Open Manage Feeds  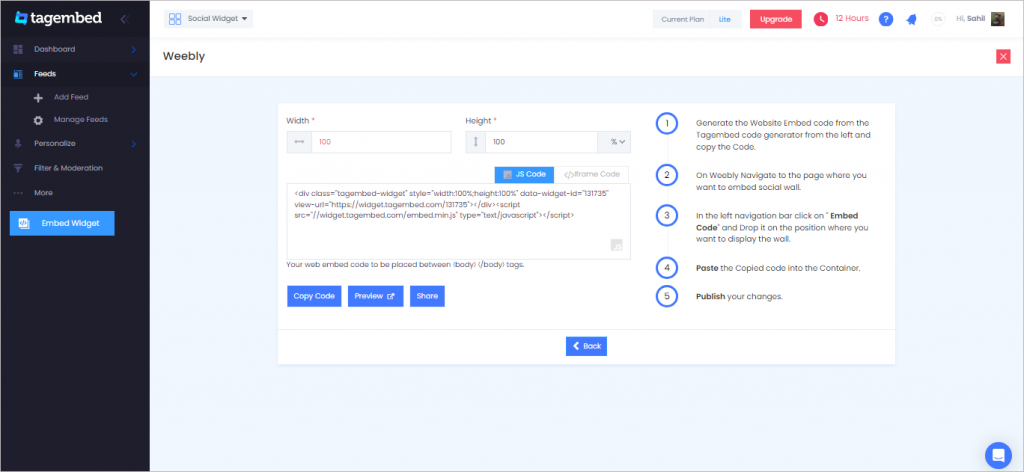point(81,119)
